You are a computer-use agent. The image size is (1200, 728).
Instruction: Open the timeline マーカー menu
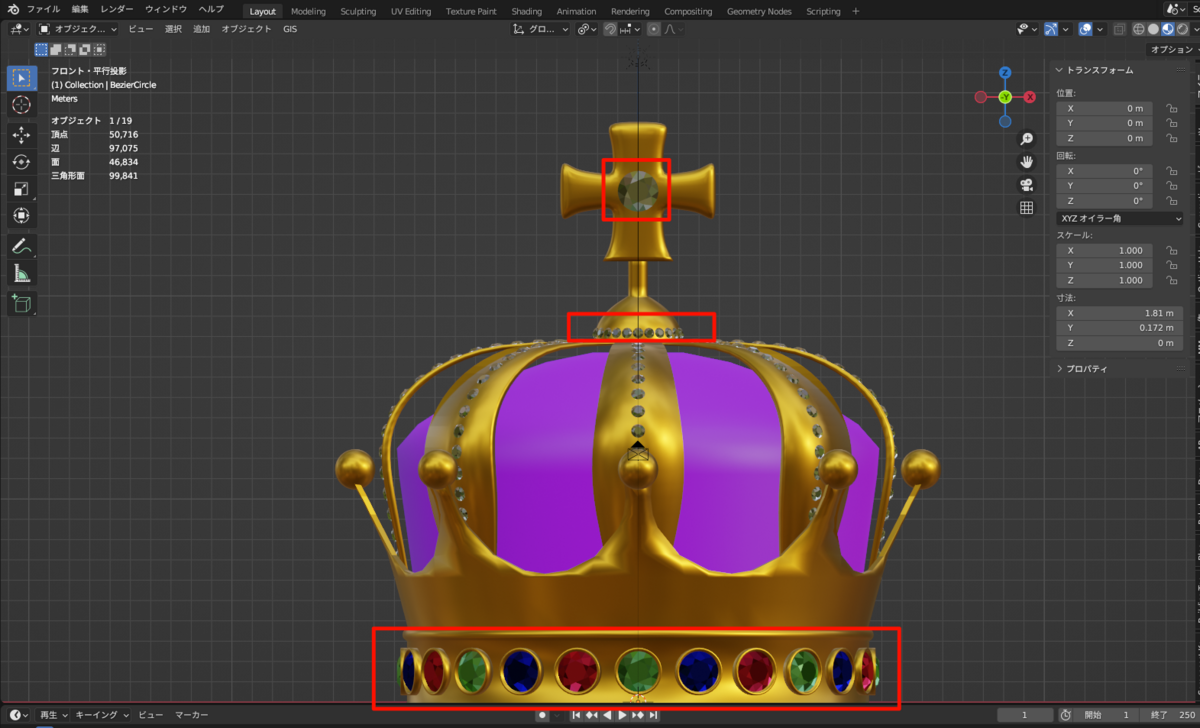192,715
